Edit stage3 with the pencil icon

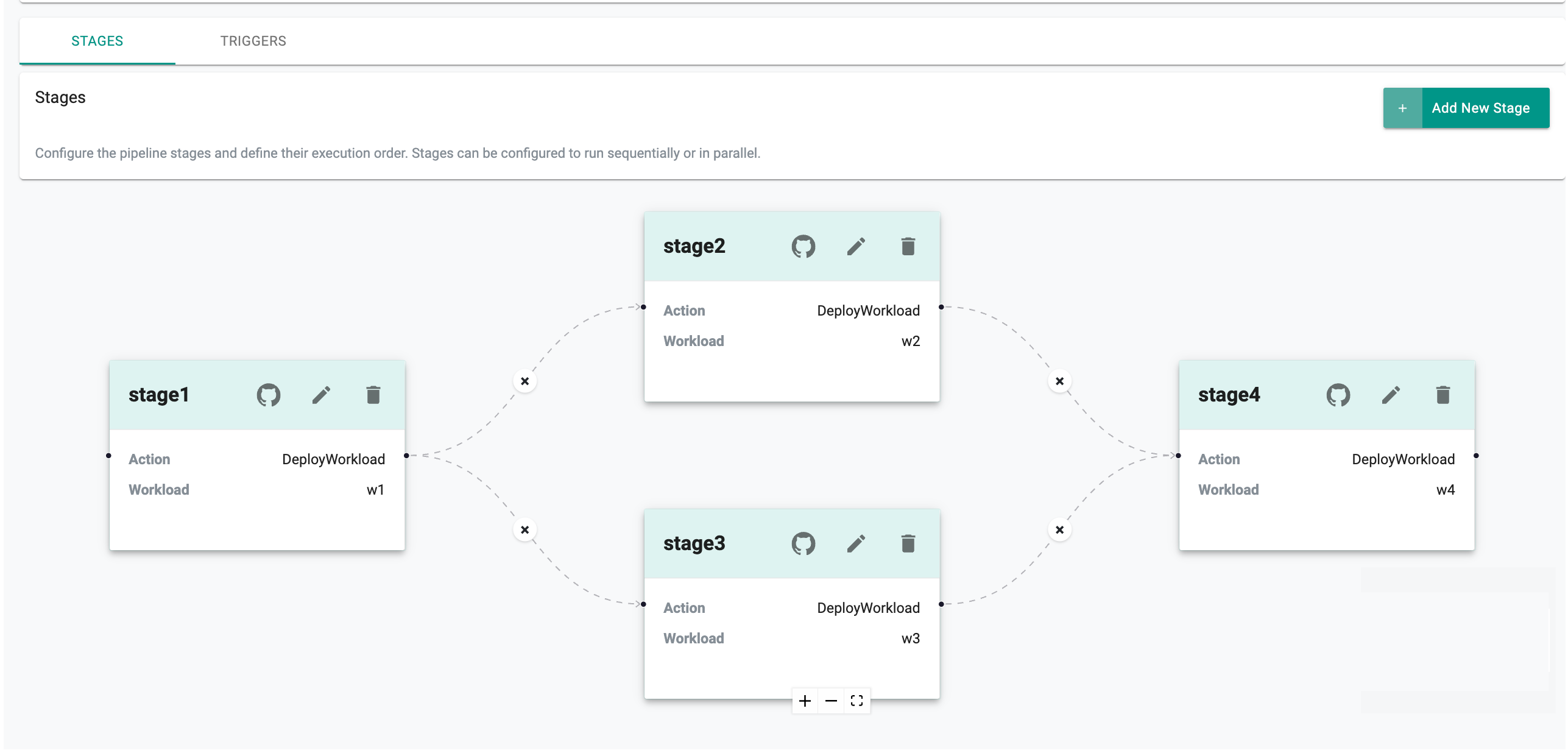856,543
